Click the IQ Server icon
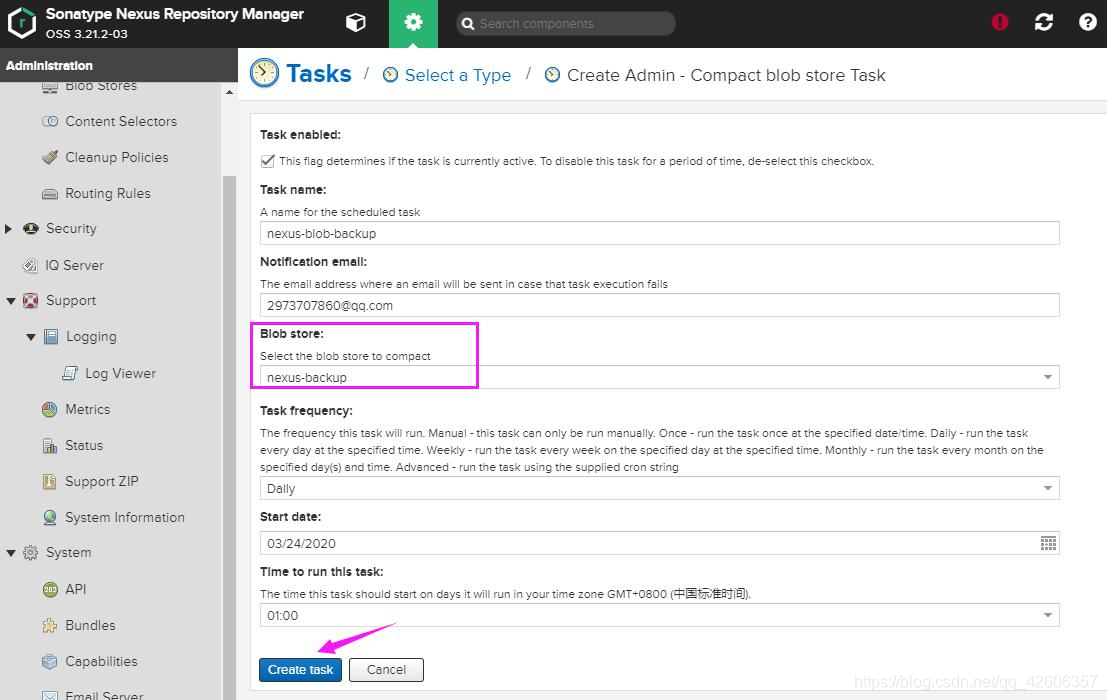Viewport: 1107px width, 700px height. [x=30, y=265]
